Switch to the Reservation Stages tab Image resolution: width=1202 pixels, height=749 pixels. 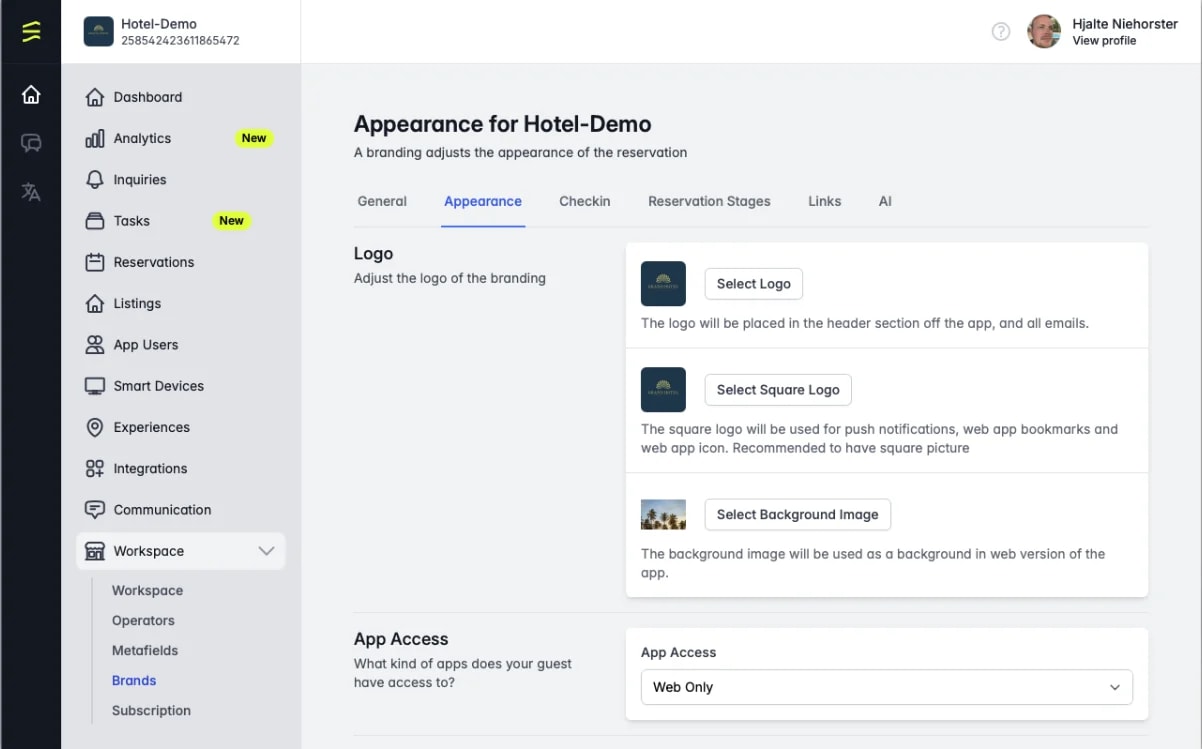point(709,201)
